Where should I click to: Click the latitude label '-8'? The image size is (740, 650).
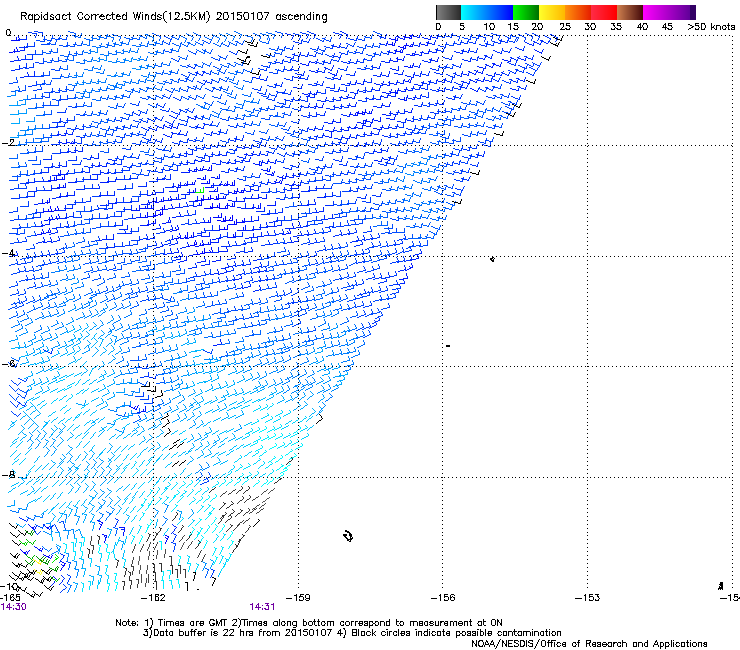[8, 474]
